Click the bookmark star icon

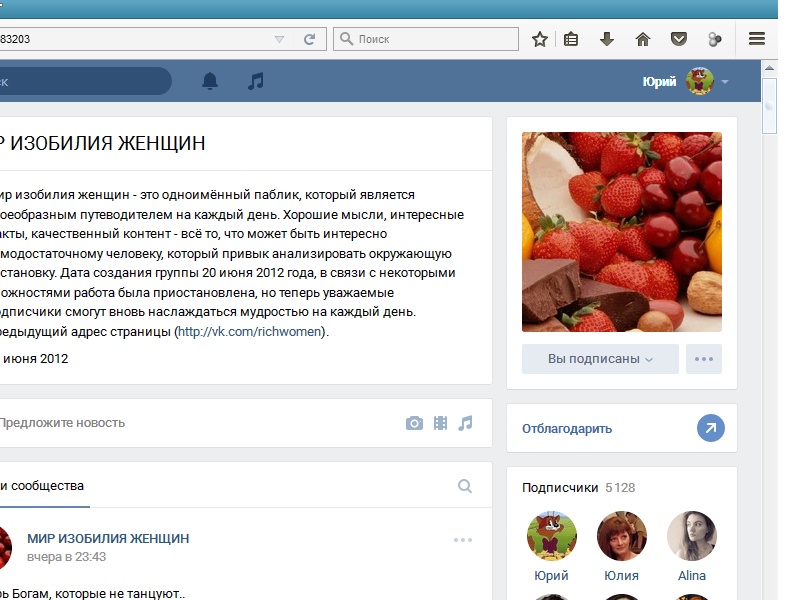click(x=539, y=39)
